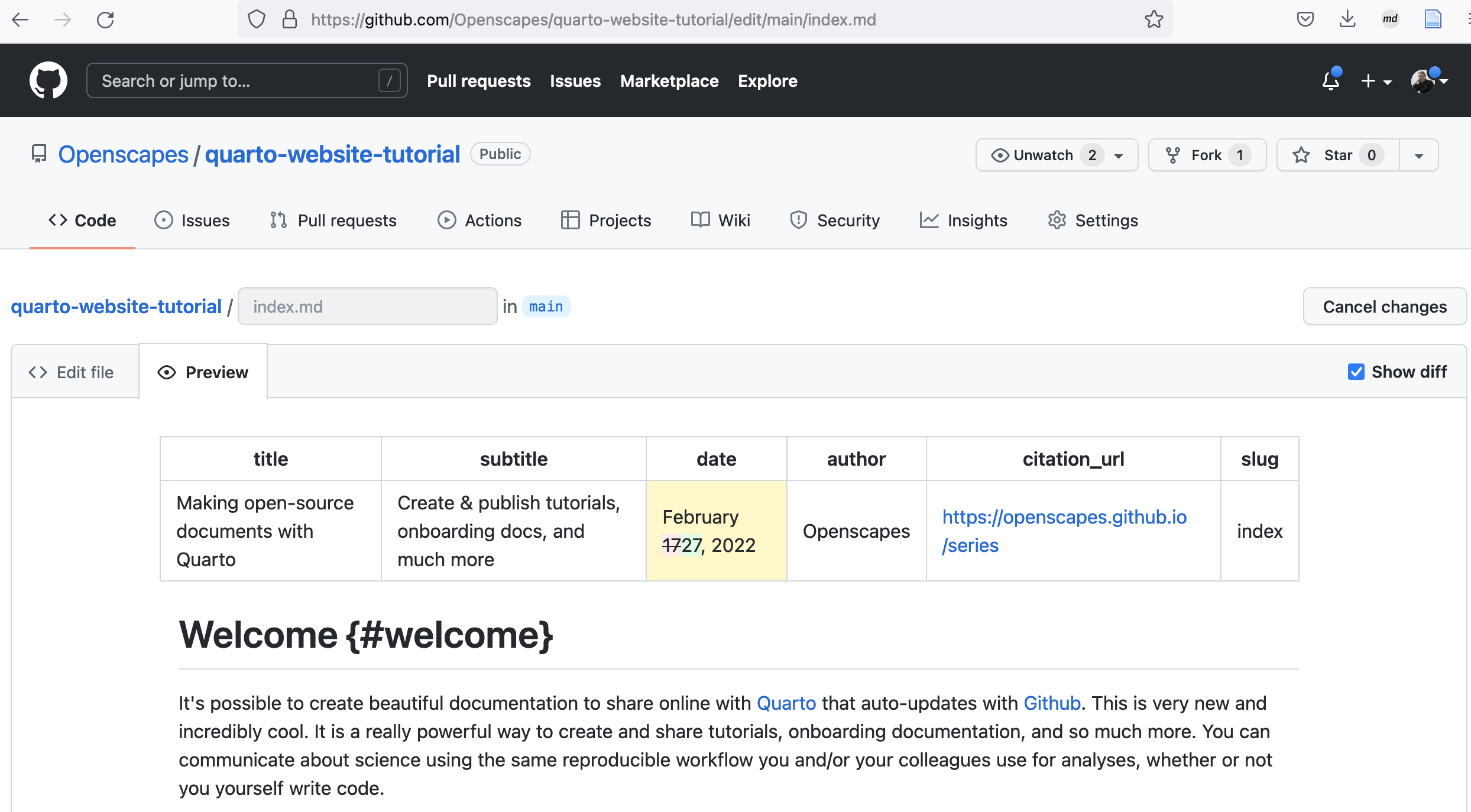The width and height of the screenshot is (1471, 812).
Task: Click the Save to Pocket icon
Action: coord(1305,20)
